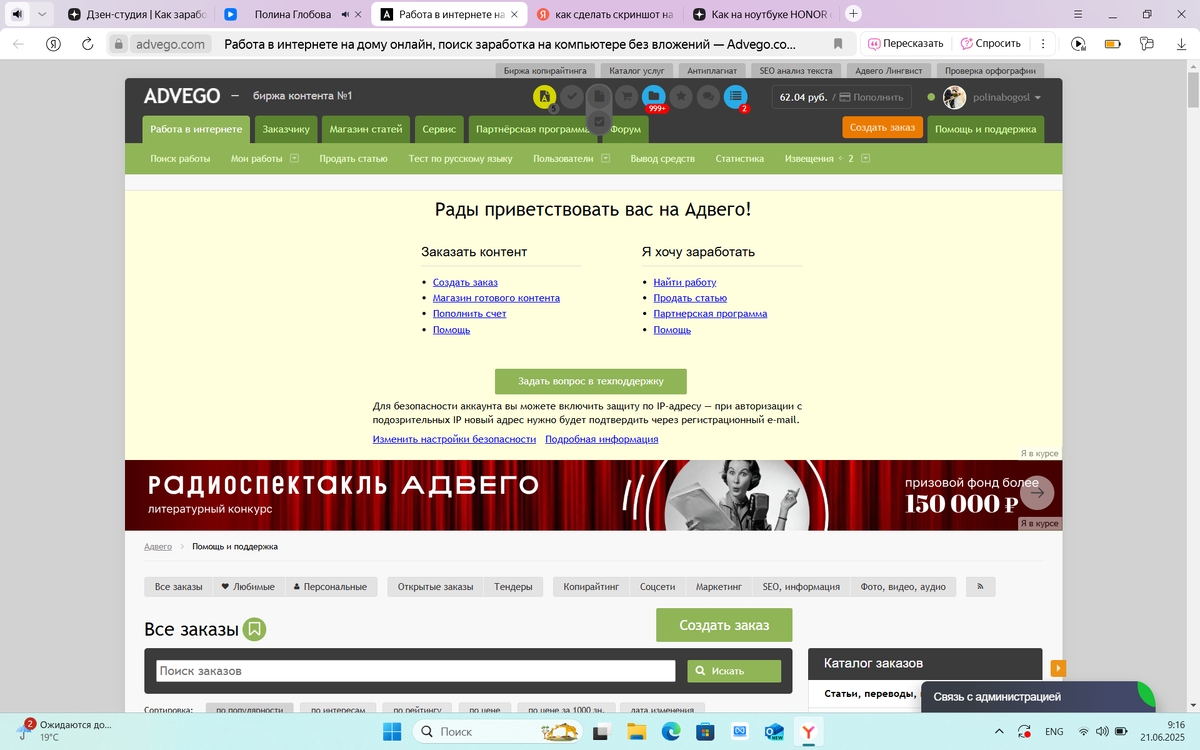Click the page vertical scrollbar thumb

(x=1193, y=92)
